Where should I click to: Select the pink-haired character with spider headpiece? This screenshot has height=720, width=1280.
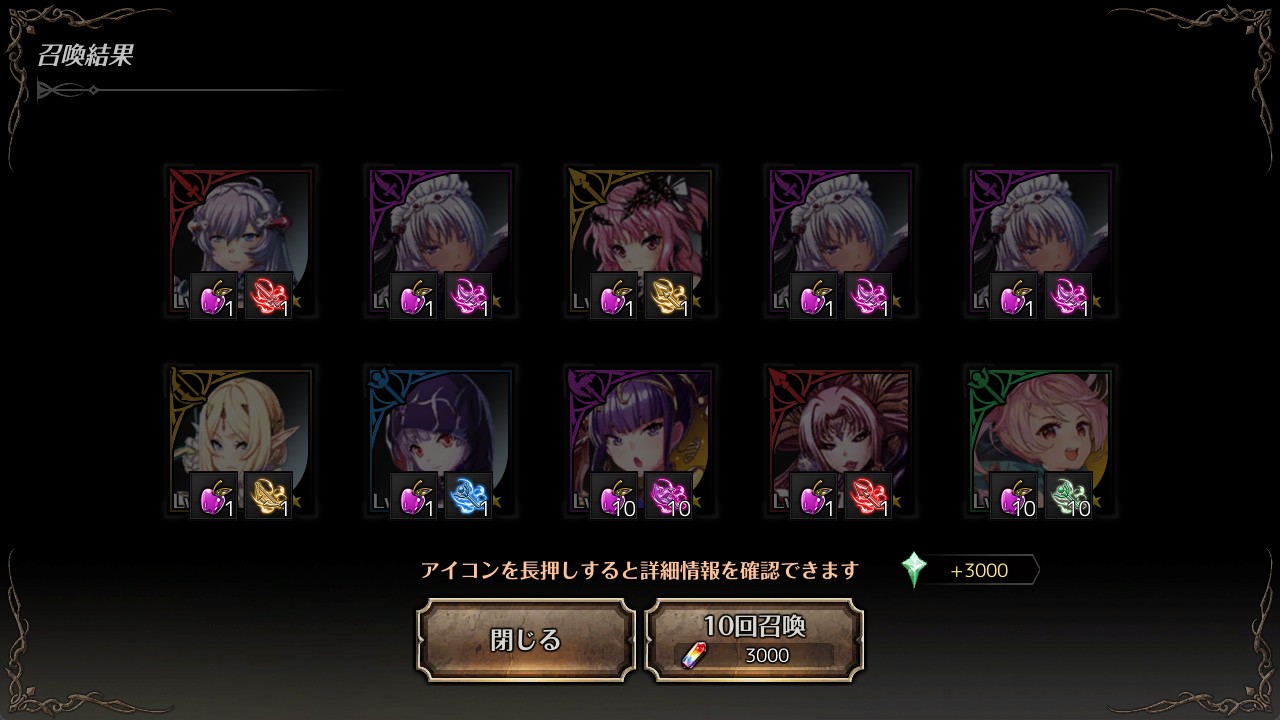point(640,241)
